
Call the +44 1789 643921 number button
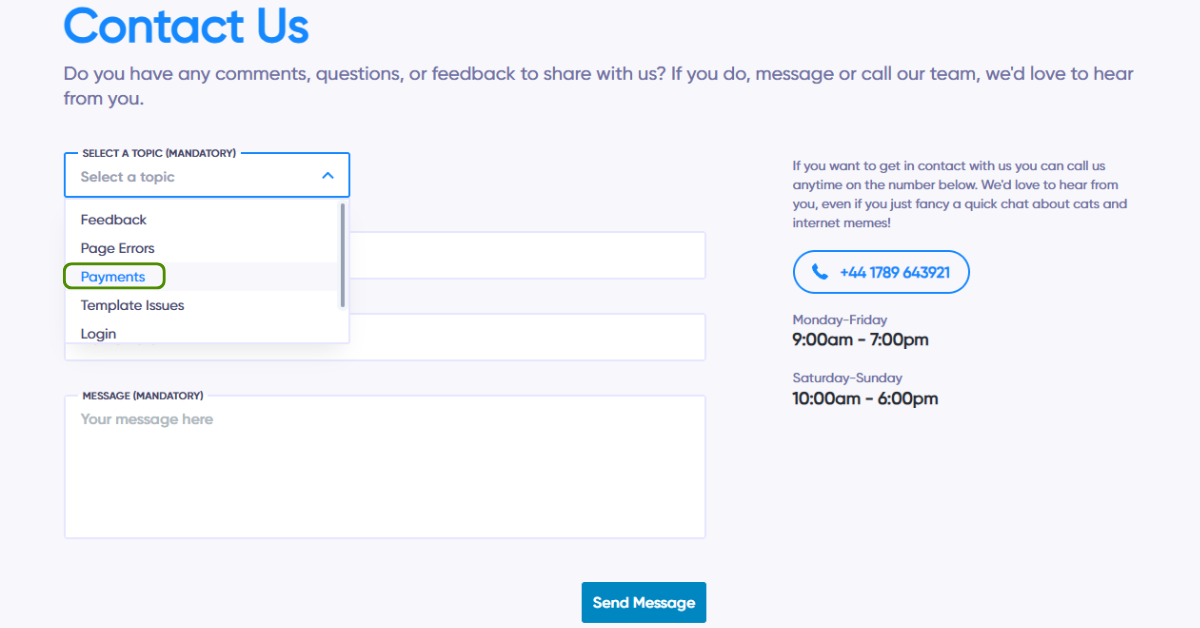pyautogui.click(x=881, y=272)
